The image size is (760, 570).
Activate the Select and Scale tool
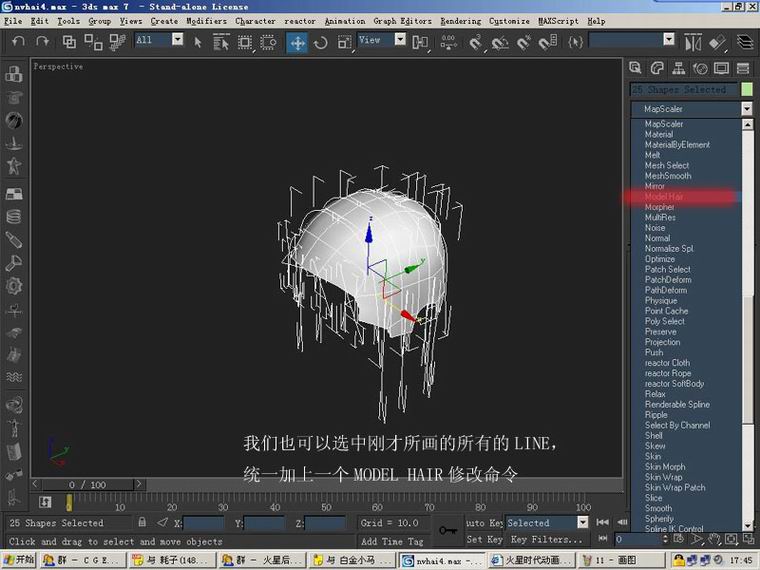[x=345, y=43]
